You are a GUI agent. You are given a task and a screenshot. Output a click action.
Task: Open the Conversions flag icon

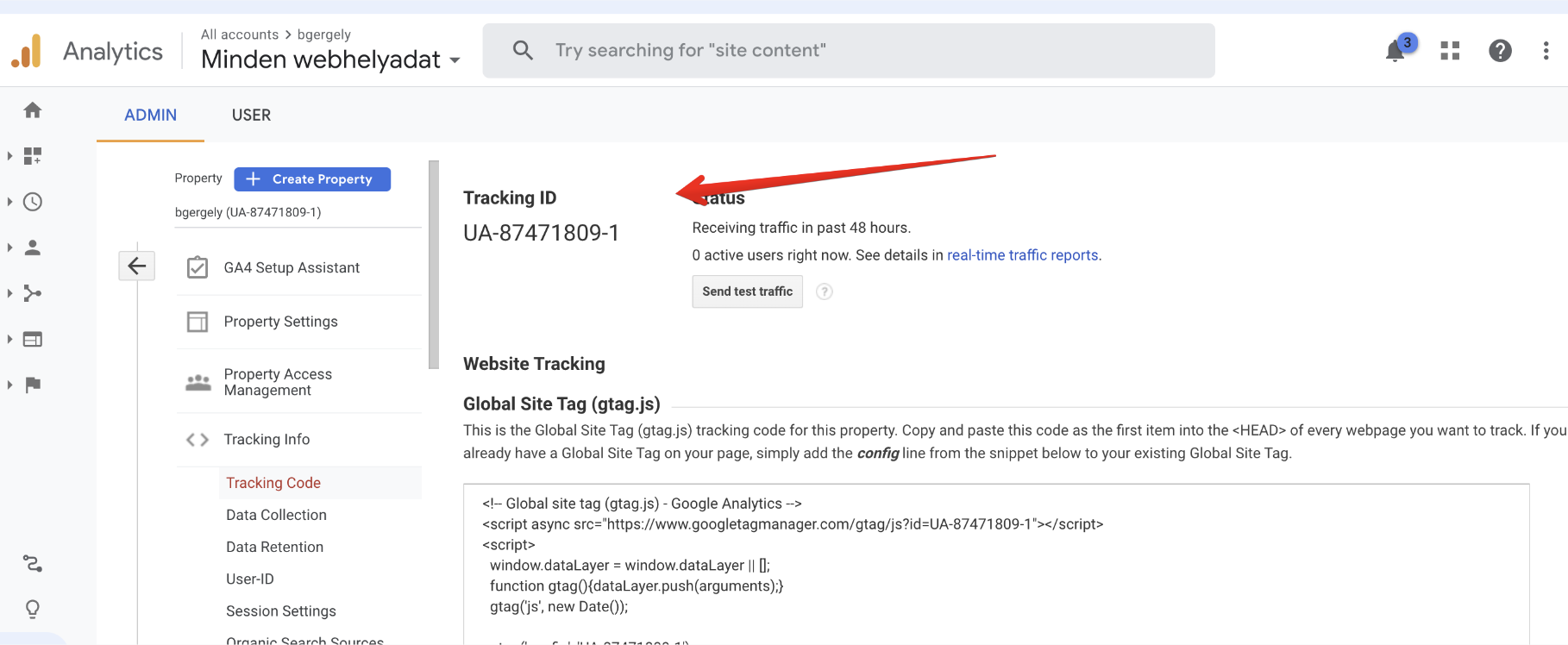coord(33,385)
